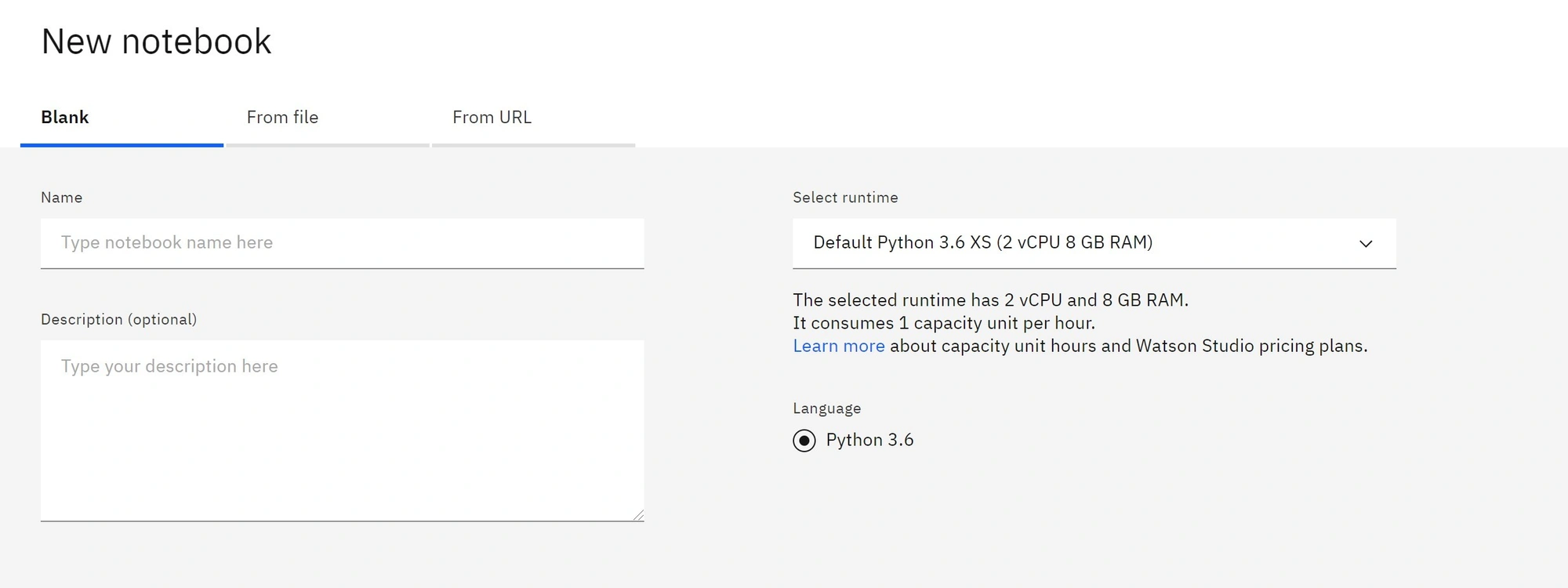The height and width of the screenshot is (588, 1568).
Task: Click the Select runtime label
Action: [845, 198]
